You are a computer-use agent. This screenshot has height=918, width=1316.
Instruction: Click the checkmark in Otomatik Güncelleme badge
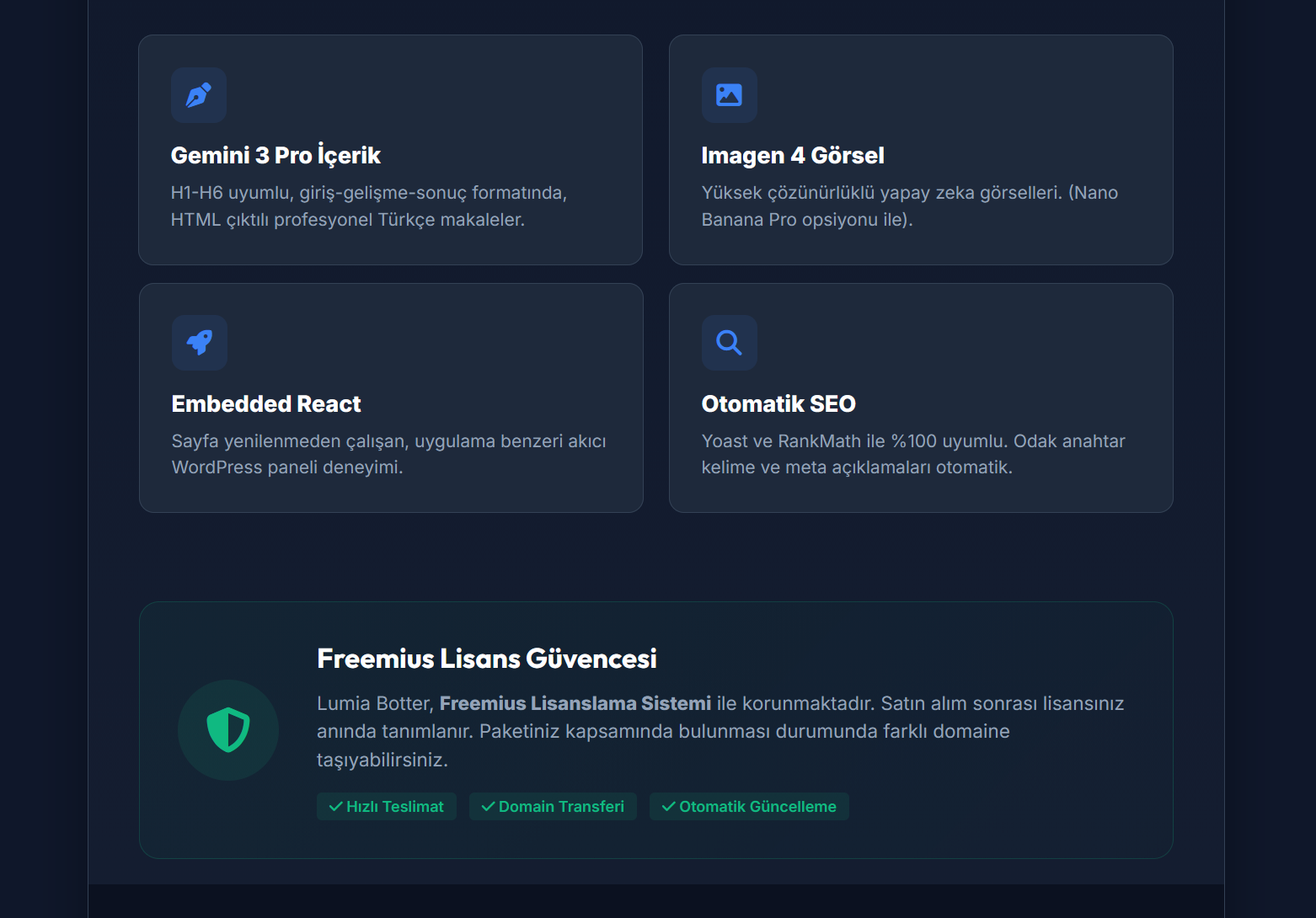tap(668, 807)
